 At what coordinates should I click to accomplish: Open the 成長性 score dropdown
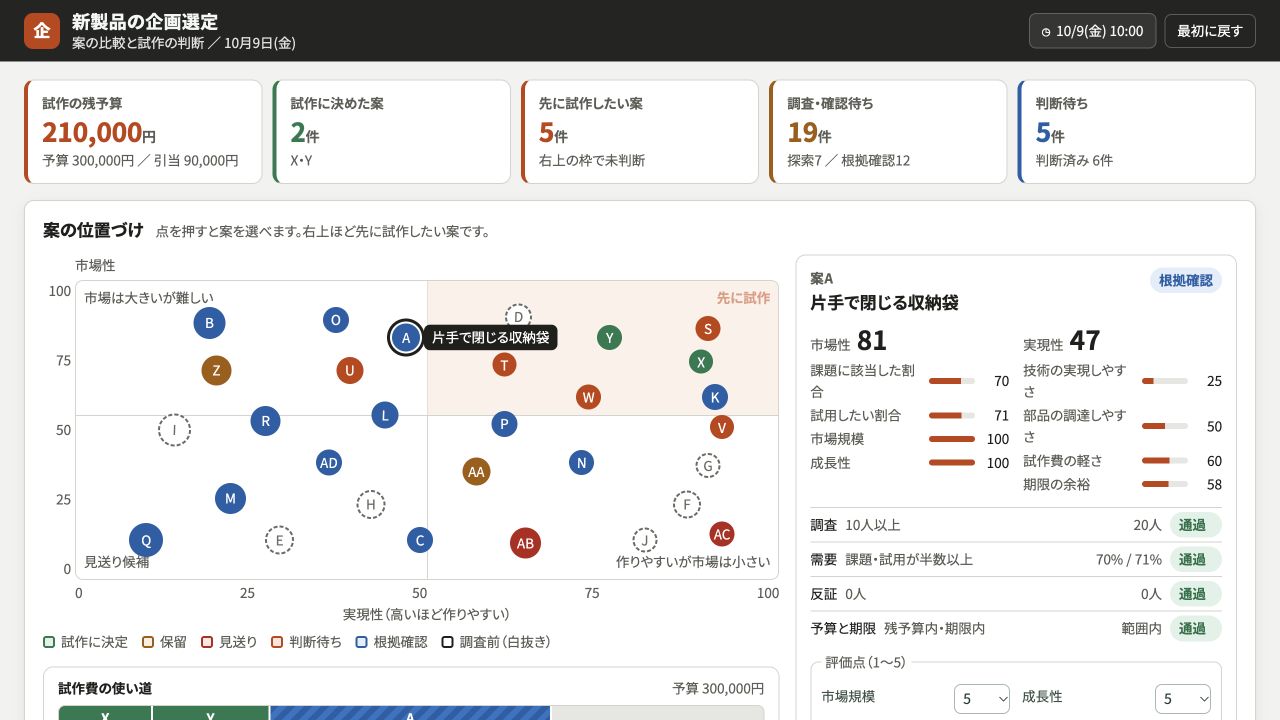click(1183, 699)
